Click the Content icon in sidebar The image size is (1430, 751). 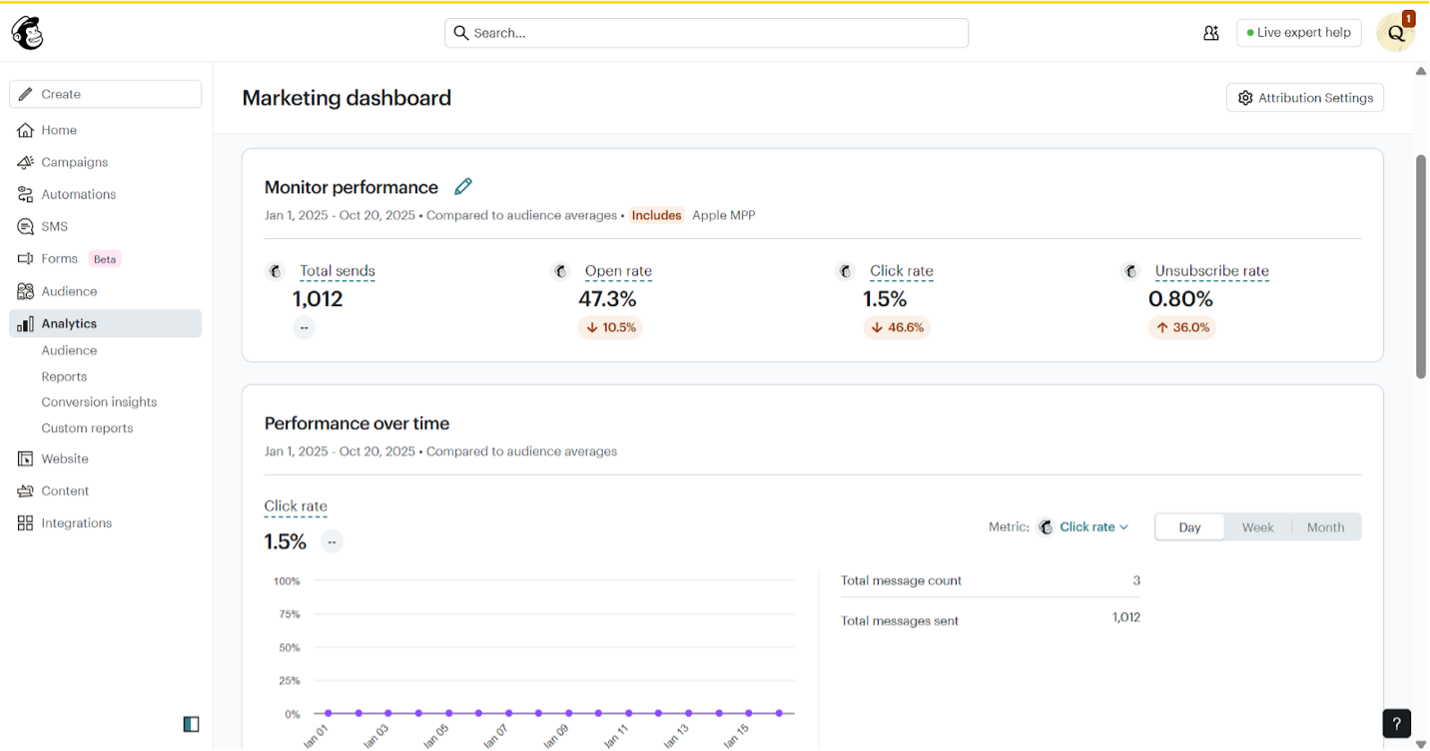[x=25, y=491]
